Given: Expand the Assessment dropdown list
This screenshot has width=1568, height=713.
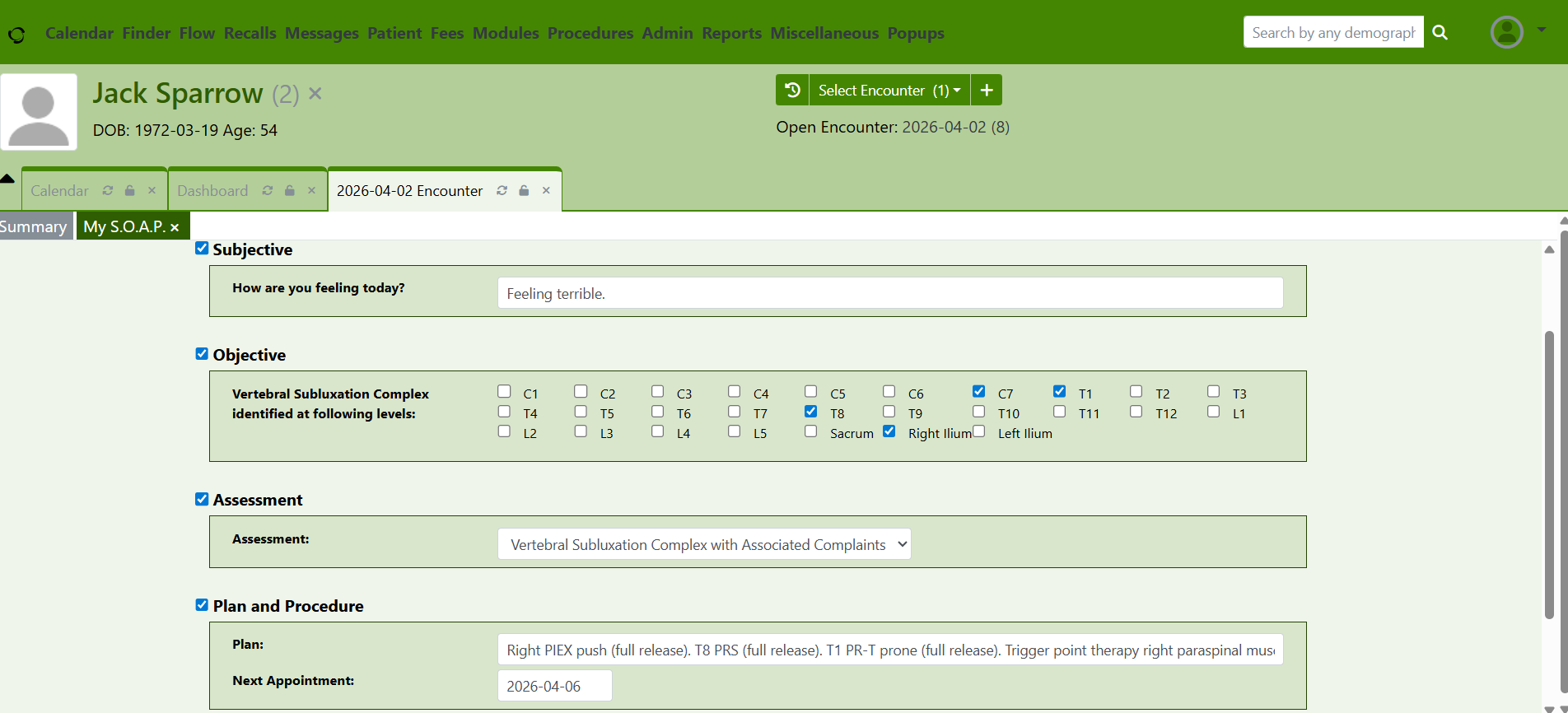Looking at the screenshot, I should click(704, 544).
